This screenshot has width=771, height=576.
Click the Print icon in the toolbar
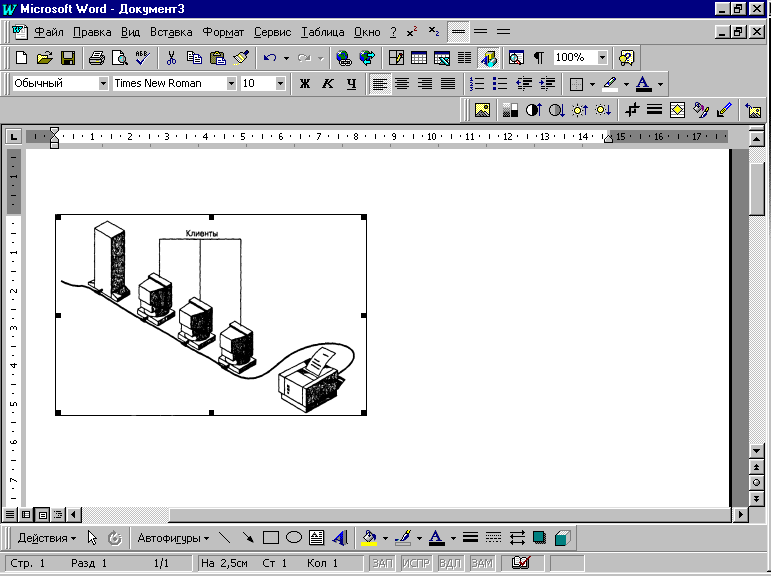point(97,58)
